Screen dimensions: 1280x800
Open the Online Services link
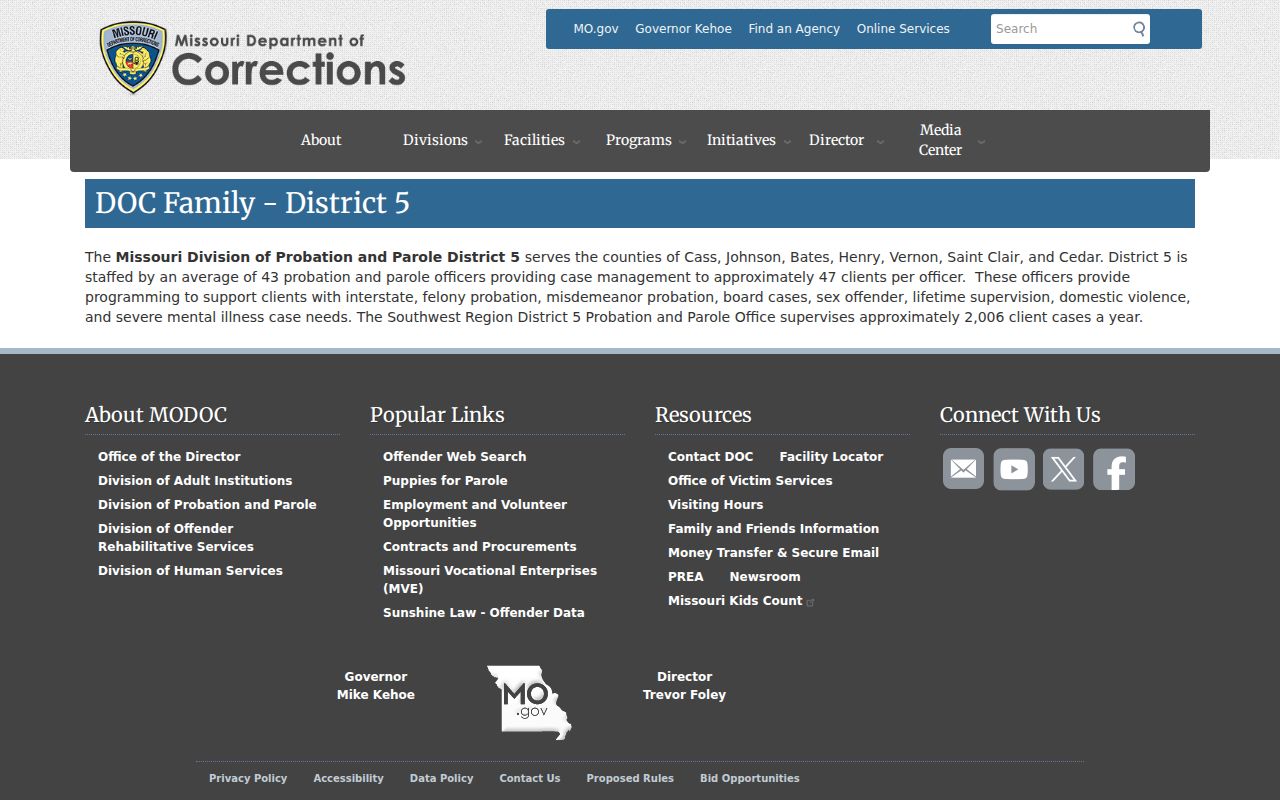point(903,29)
